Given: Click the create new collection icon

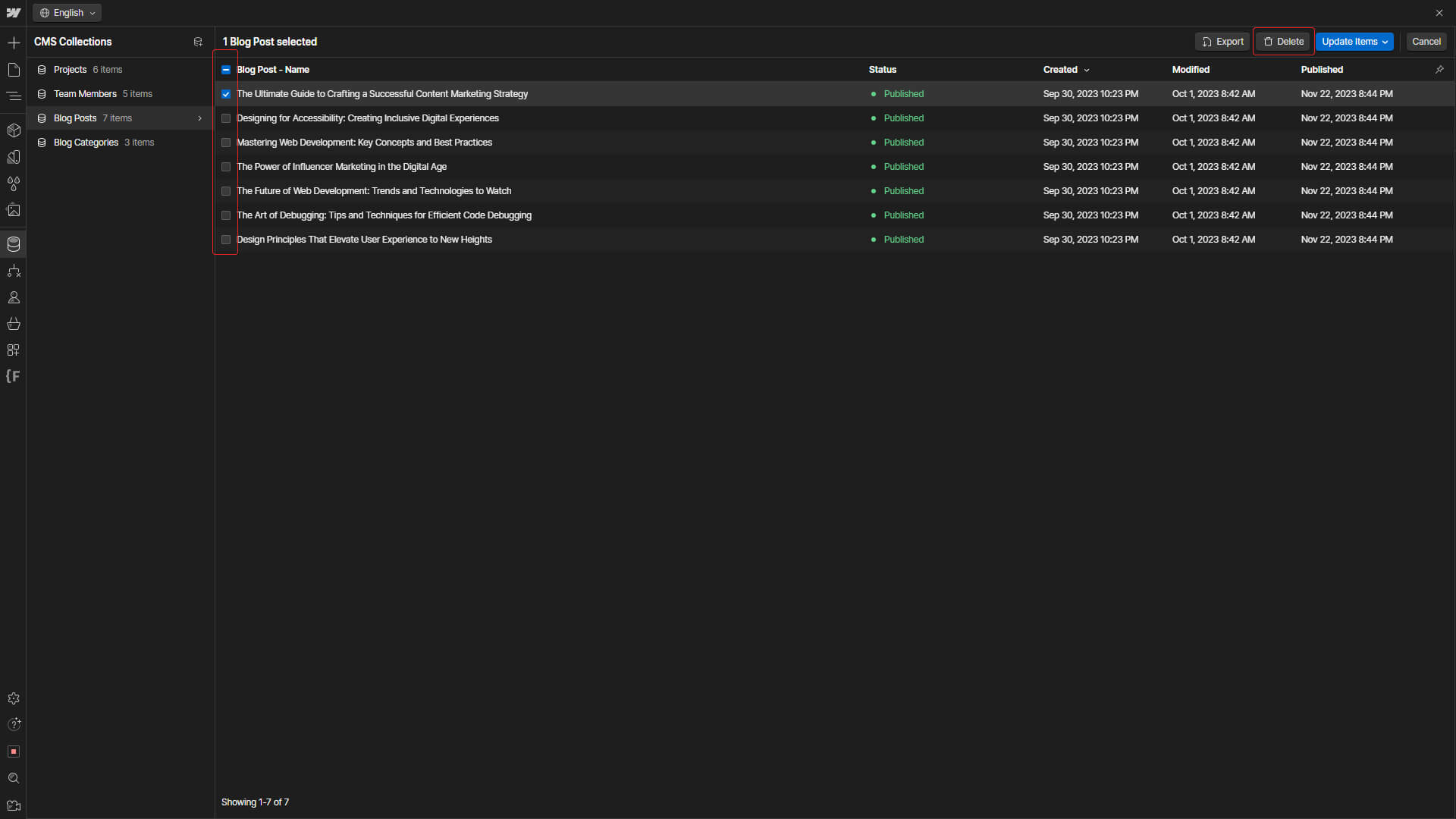Looking at the screenshot, I should pos(198,42).
